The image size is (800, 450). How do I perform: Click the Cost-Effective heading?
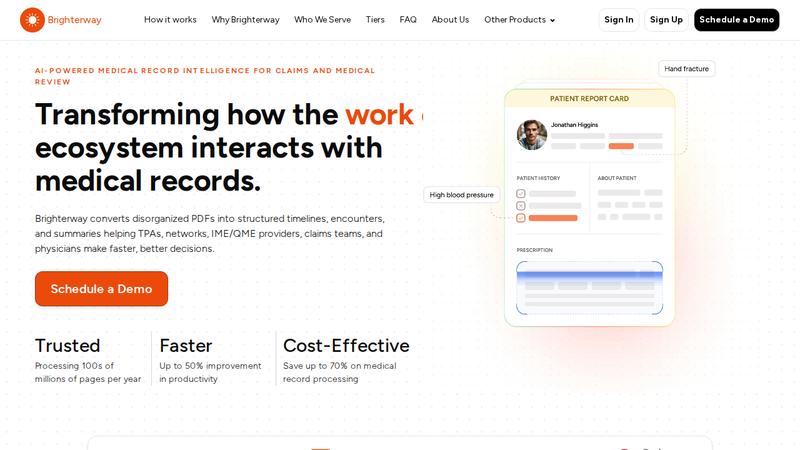click(346, 345)
